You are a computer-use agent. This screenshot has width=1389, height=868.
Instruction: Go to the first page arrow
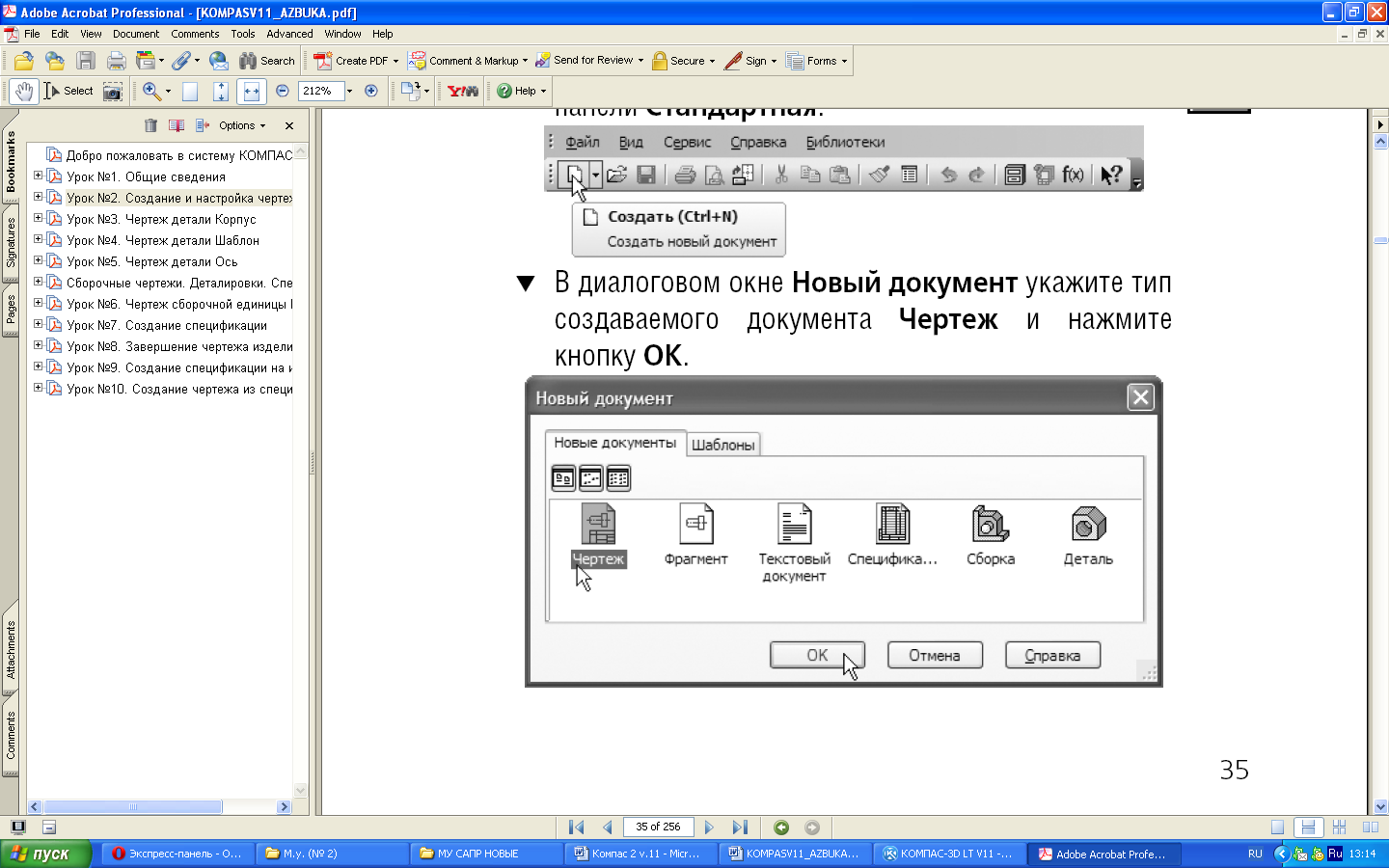[x=577, y=827]
